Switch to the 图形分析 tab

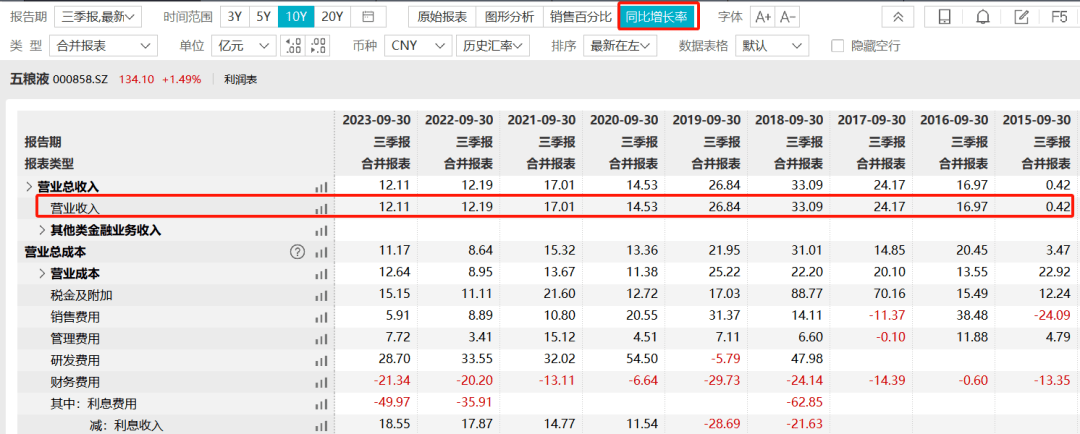[509, 16]
